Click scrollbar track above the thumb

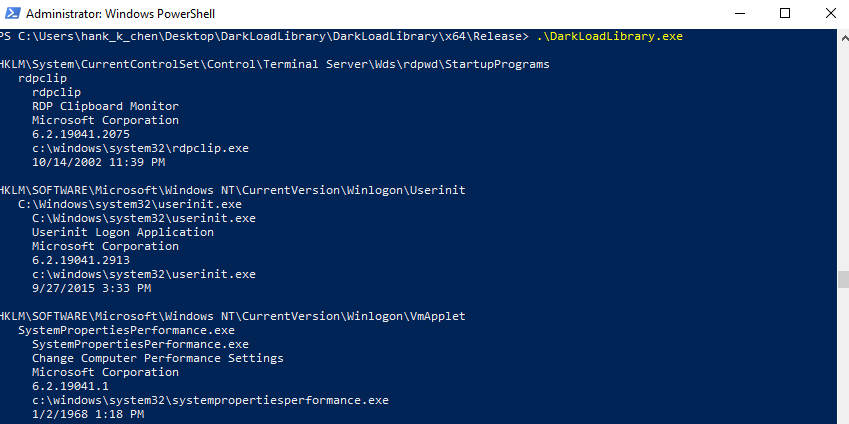click(x=844, y=157)
